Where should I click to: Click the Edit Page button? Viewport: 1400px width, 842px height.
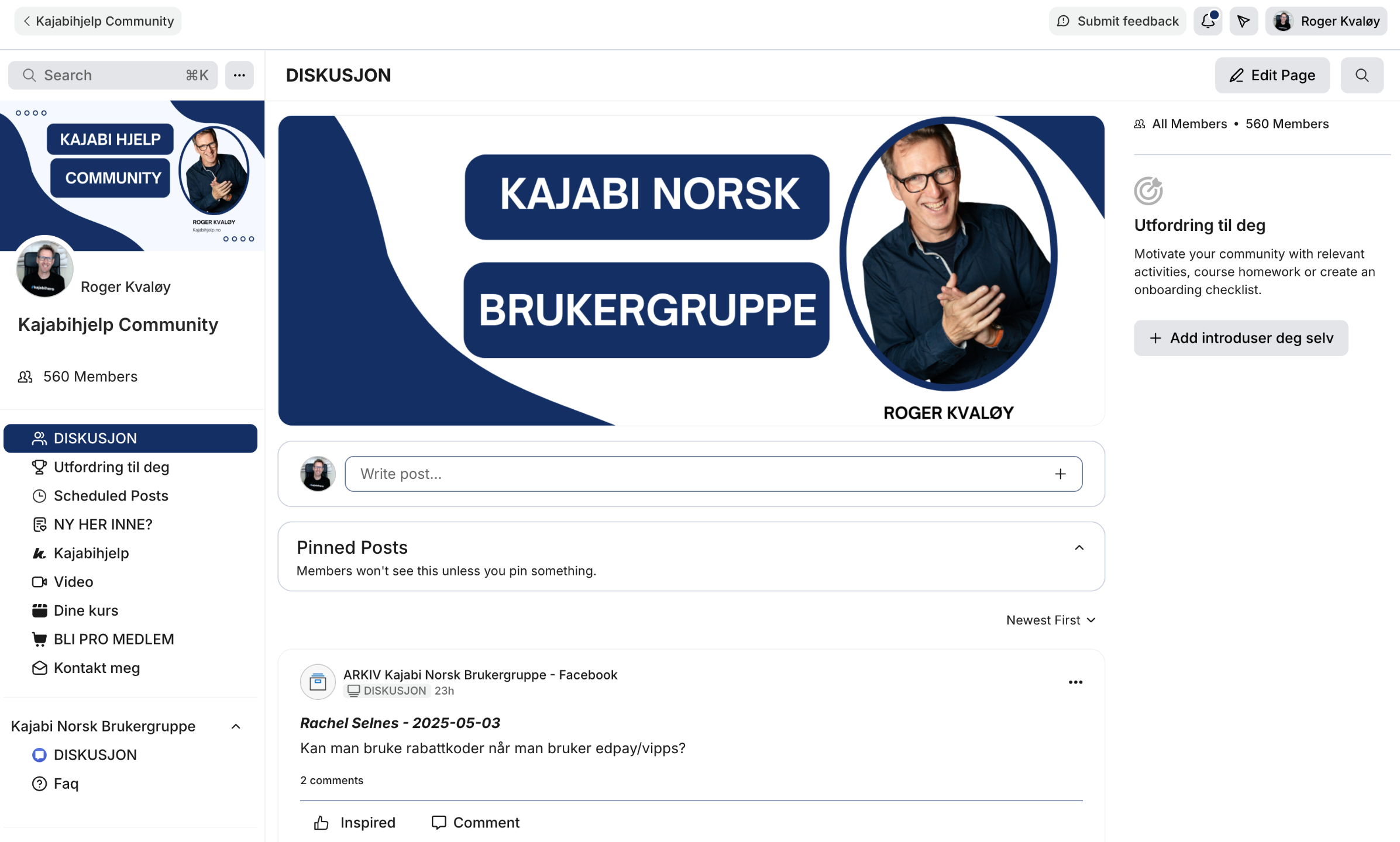[x=1272, y=75]
